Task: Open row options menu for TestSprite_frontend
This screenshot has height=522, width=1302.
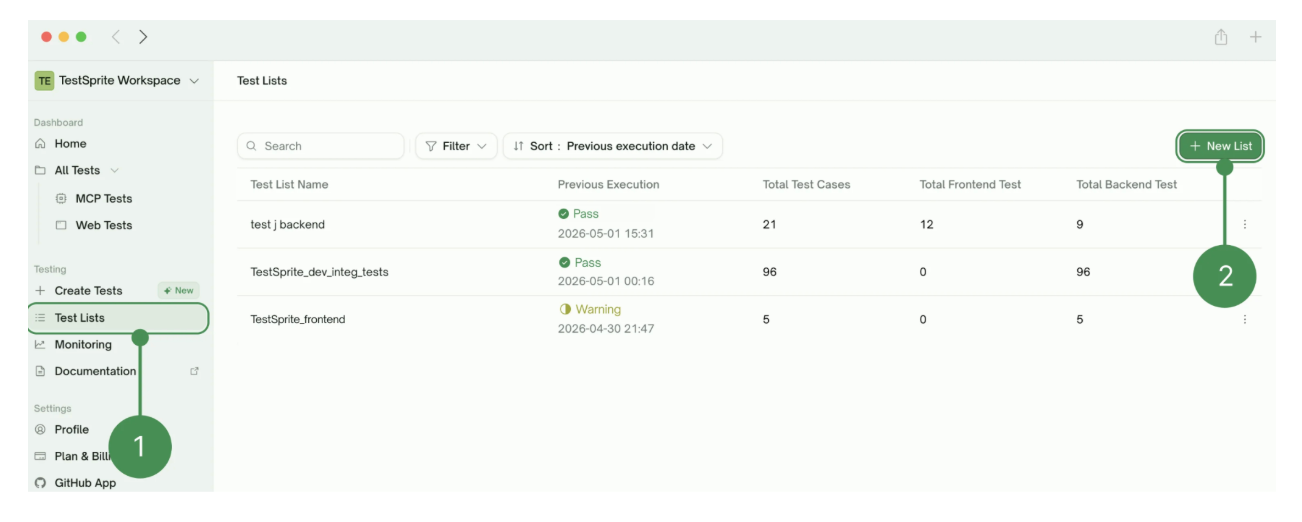Action: pyautogui.click(x=1245, y=320)
